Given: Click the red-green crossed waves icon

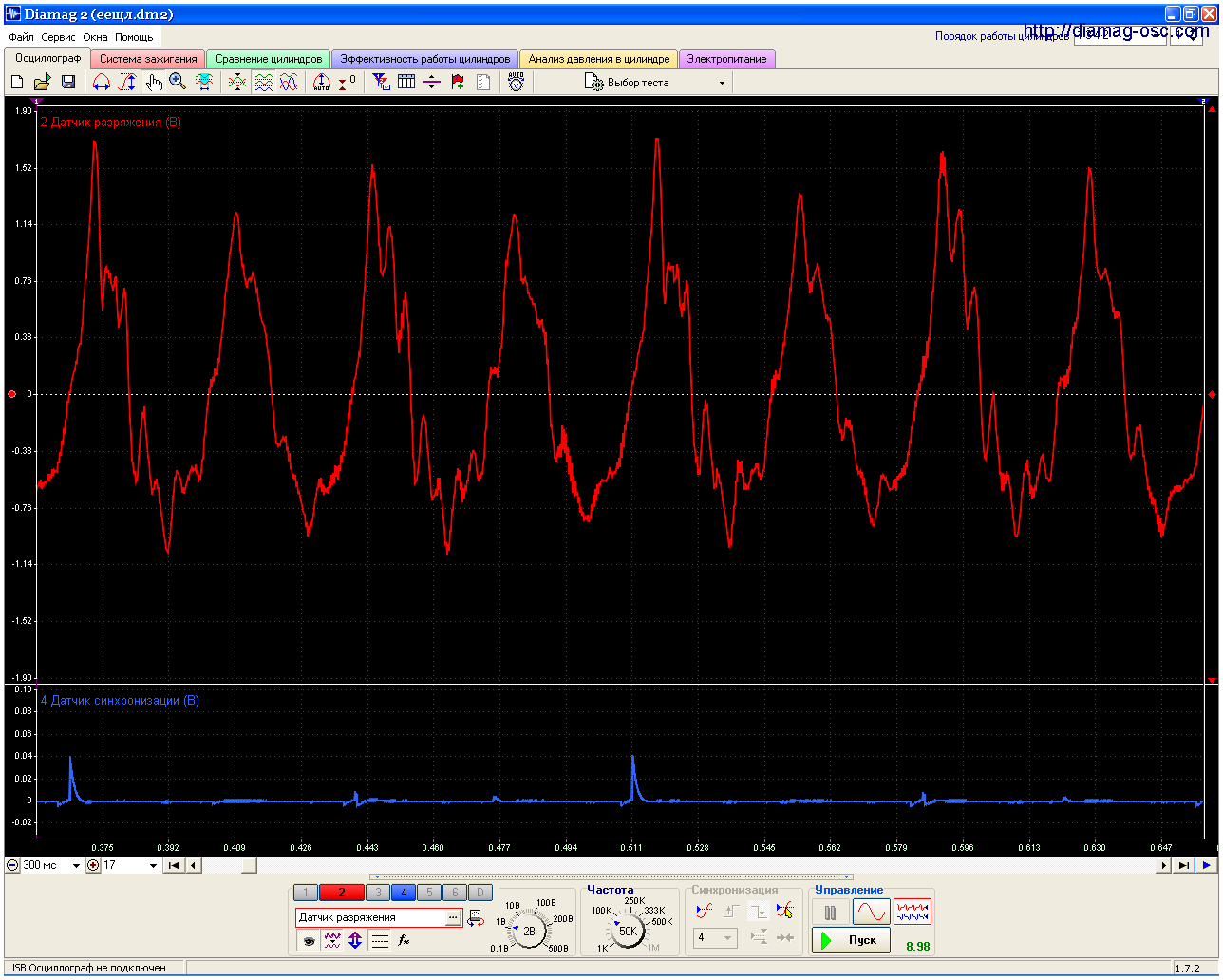Looking at the screenshot, I should (x=237, y=83).
